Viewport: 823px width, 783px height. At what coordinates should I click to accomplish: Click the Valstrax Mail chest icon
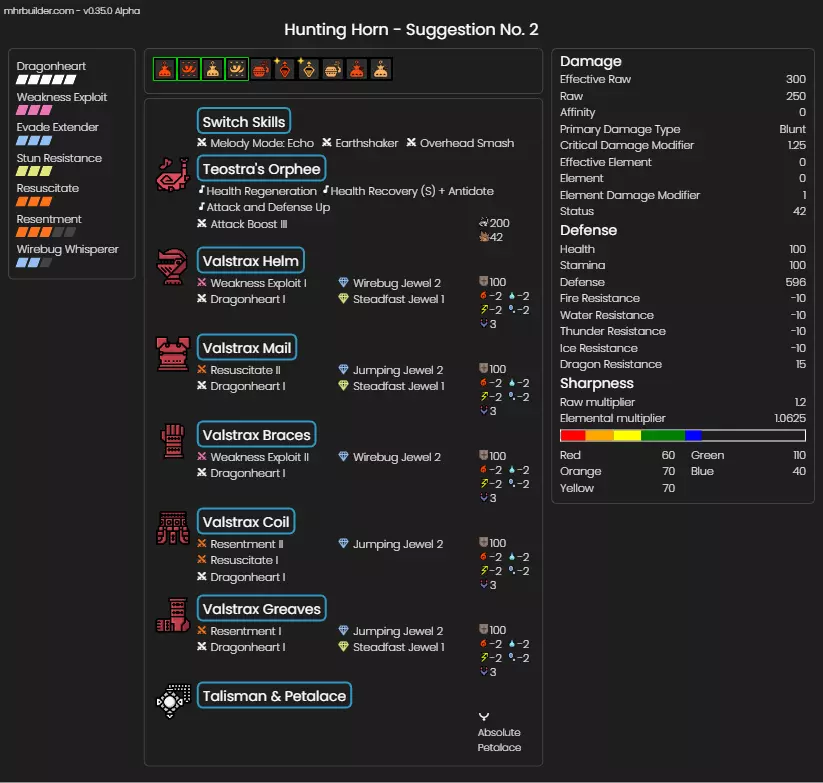[173, 354]
